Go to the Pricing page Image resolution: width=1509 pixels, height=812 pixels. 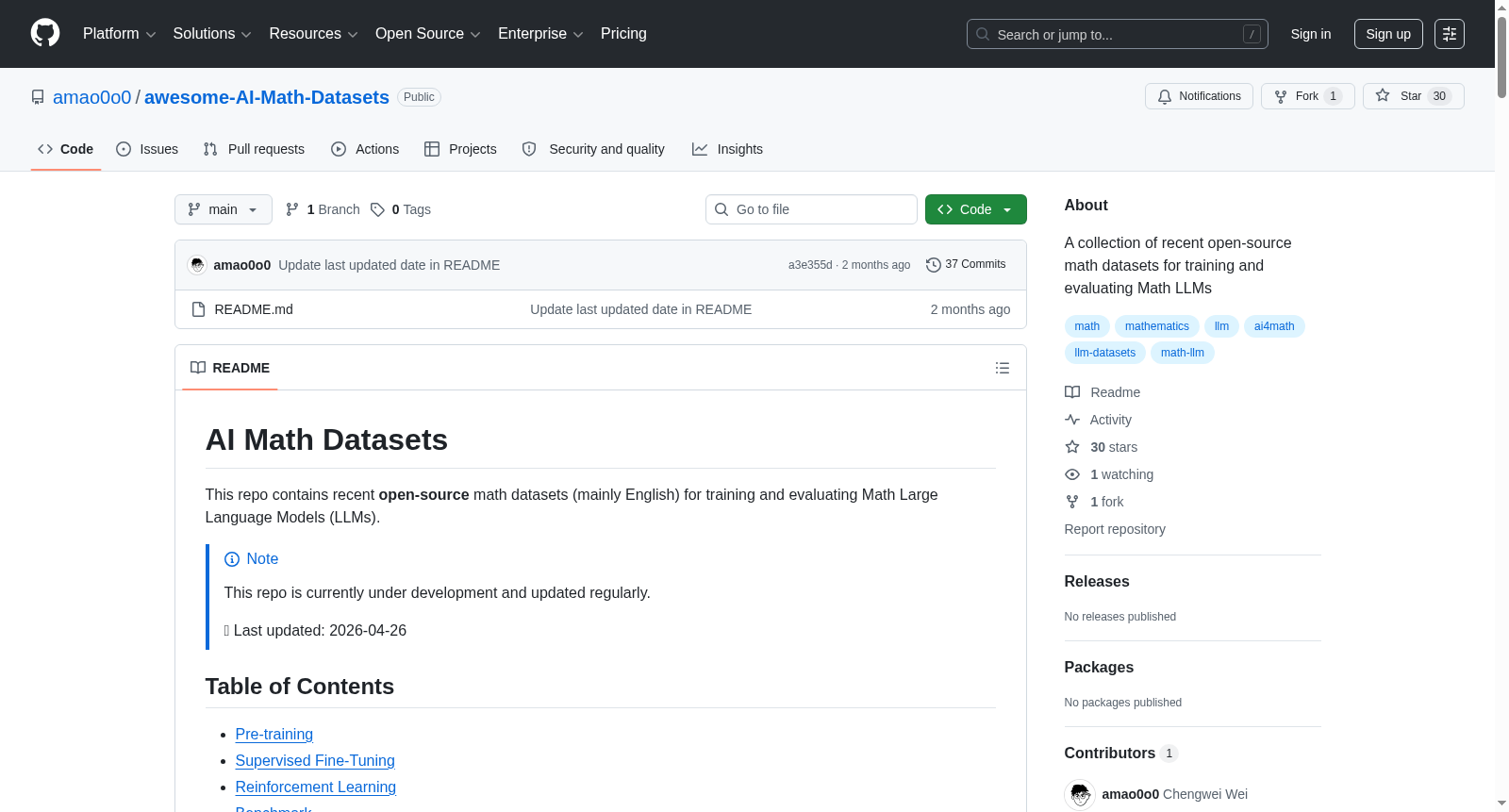click(623, 34)
